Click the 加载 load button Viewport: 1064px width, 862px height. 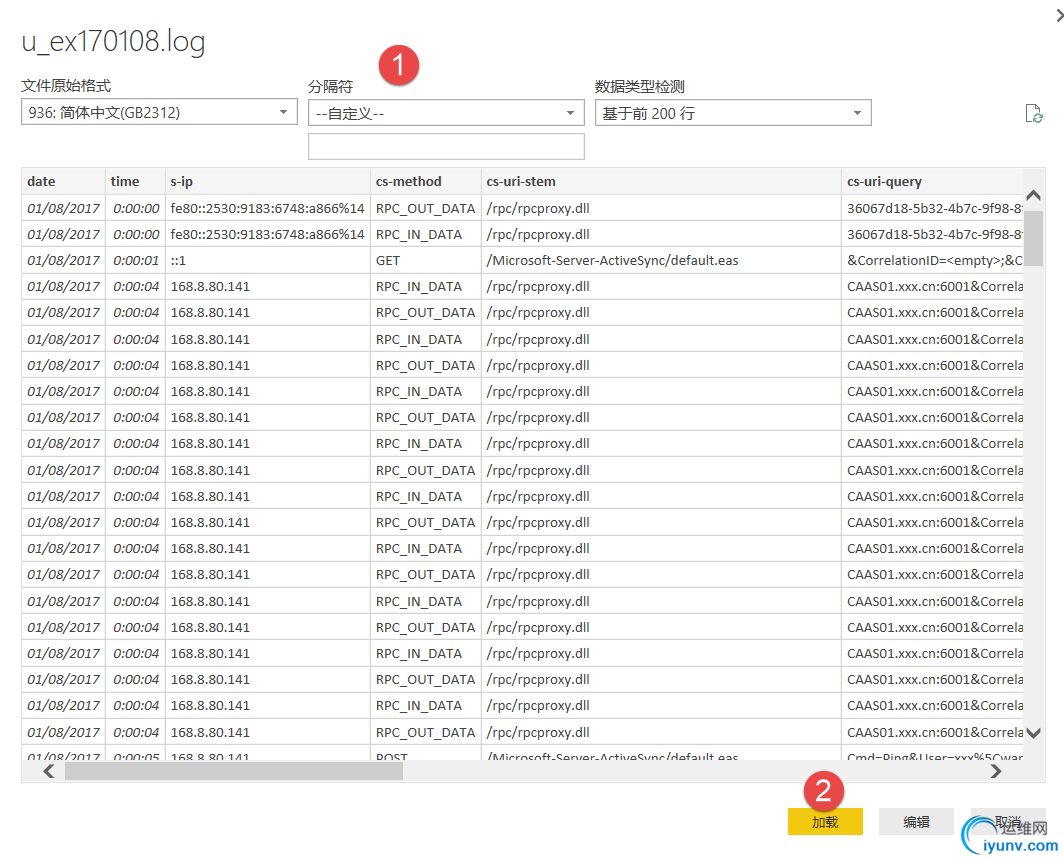click(825, 821)
